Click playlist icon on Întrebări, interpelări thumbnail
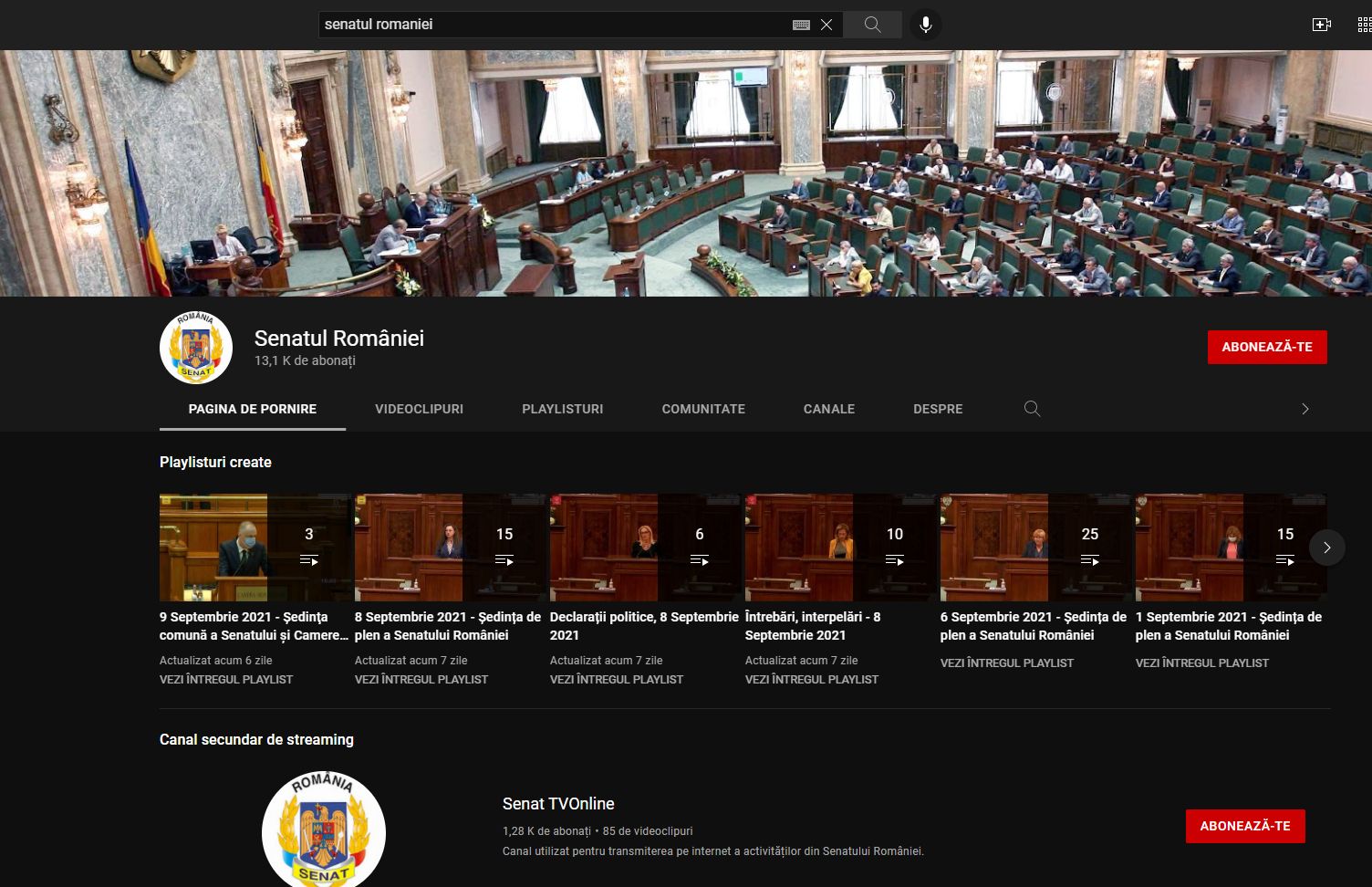This screenshot has height=887, width=1372. pyautogui.click(x=894, y=560)
